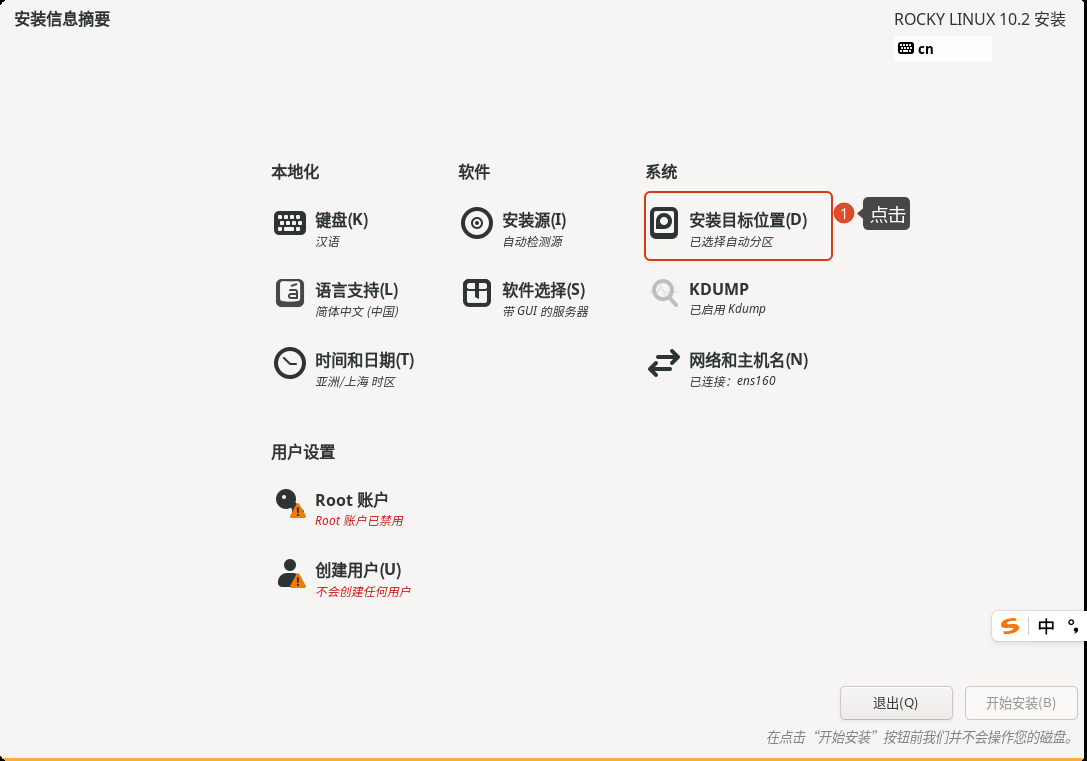Image resolution: width=1087 pixels, height=761 pixels.
Task: Click the 开始安装(B) begin installation button
Action: 1021,703
